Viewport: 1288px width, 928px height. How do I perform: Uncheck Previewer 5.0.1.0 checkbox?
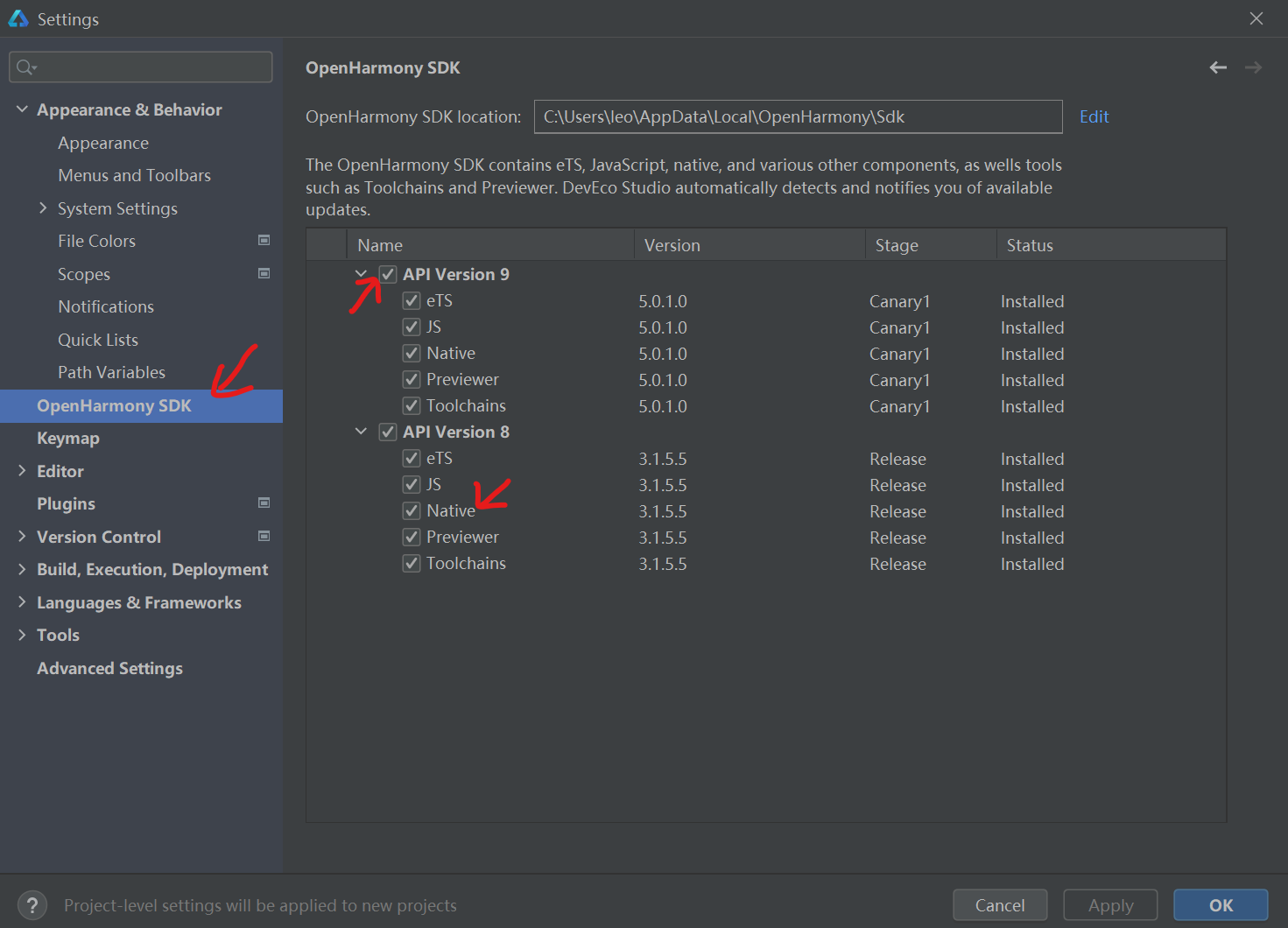click(412, 379)
